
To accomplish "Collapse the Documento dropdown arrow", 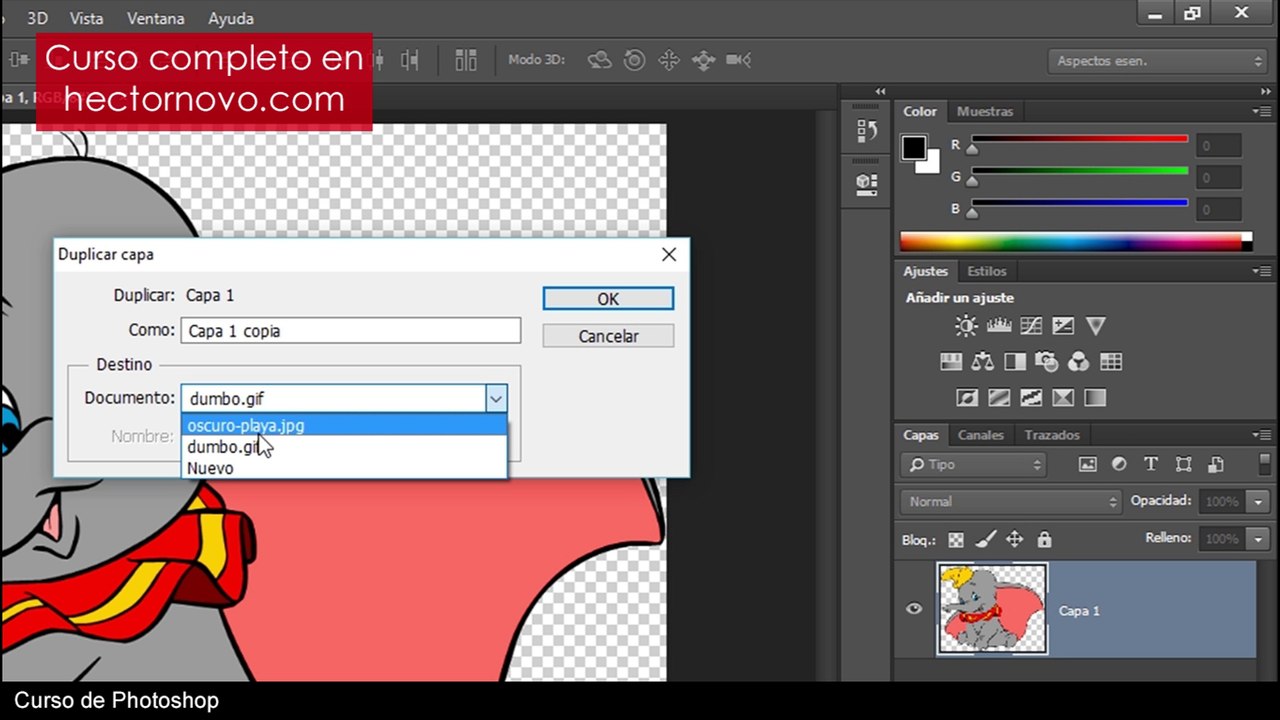I will [x=495, y=399].
